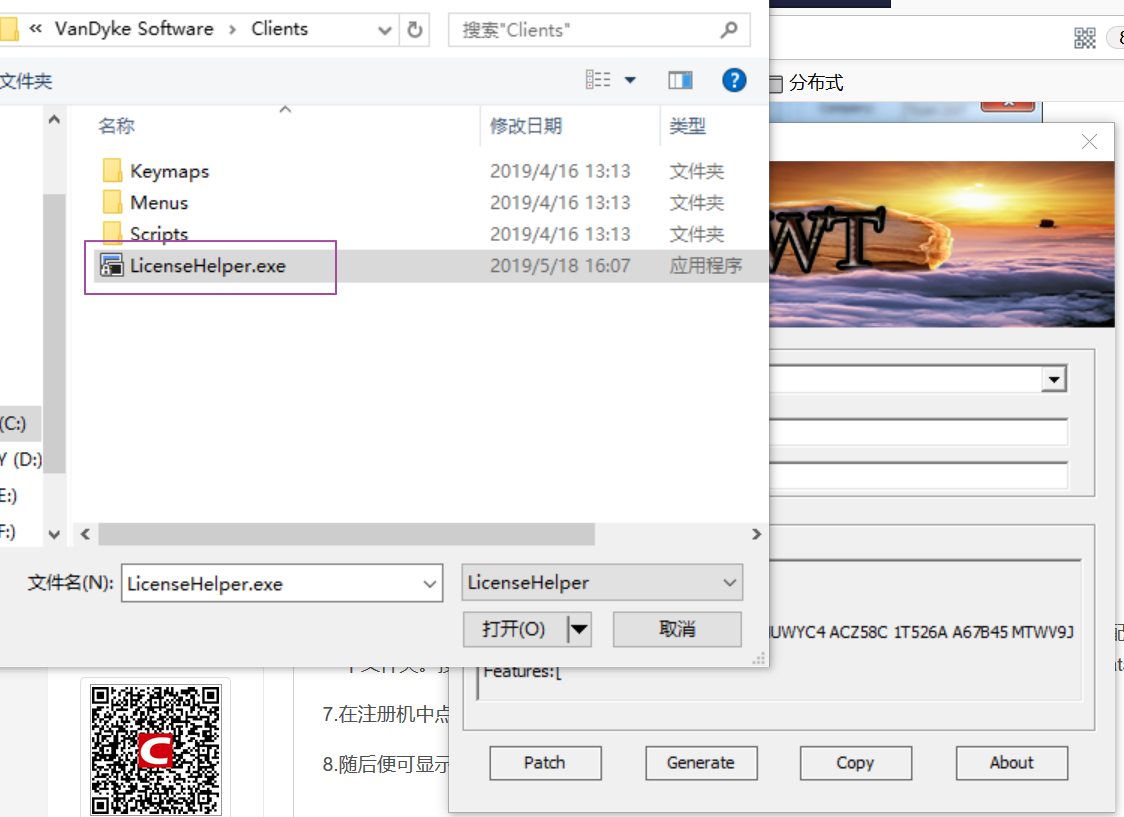Toggle the preview pane
Image resolution: width=1124 pixels, height=817 pixels.
pos(680,80)
